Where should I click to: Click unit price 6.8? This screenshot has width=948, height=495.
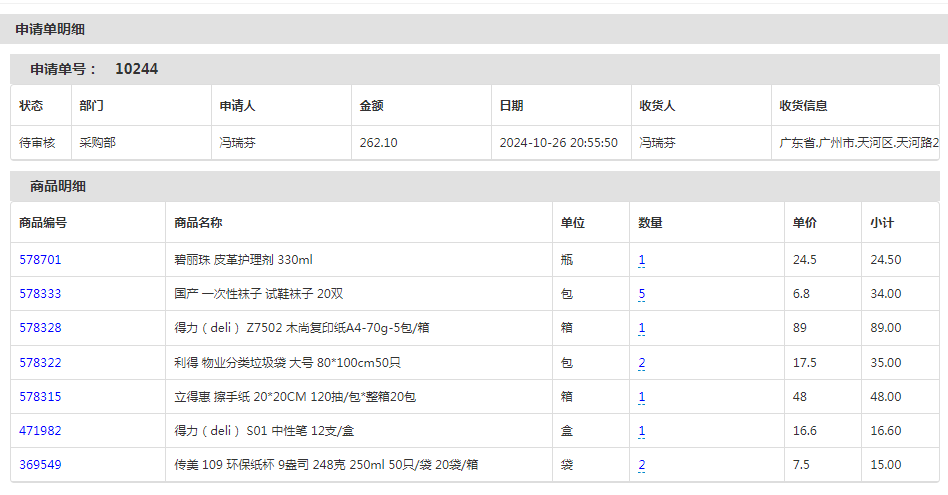pyautogui.click(x=801, y=294)
